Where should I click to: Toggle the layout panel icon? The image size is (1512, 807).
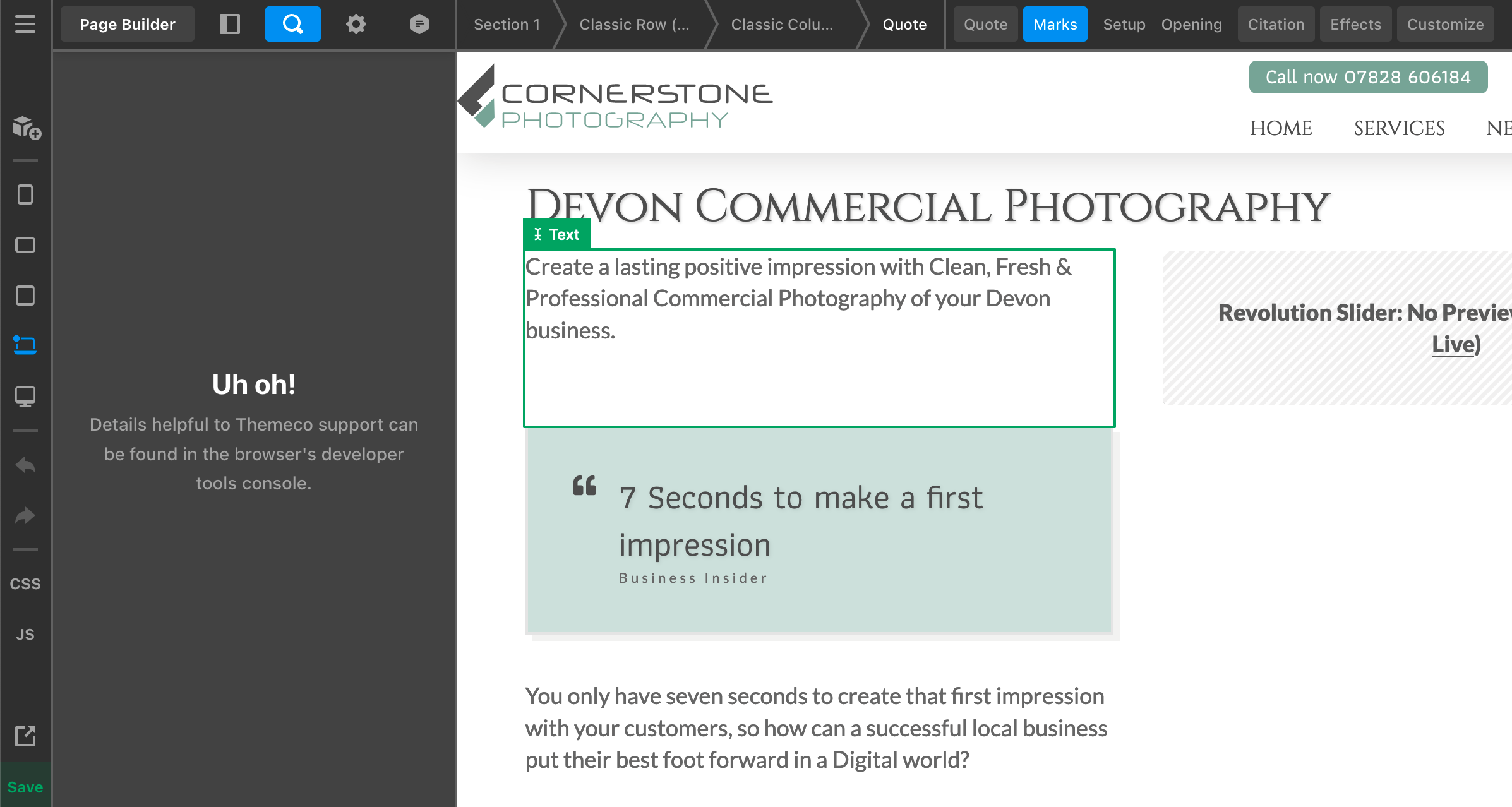(x=229, y=24)
